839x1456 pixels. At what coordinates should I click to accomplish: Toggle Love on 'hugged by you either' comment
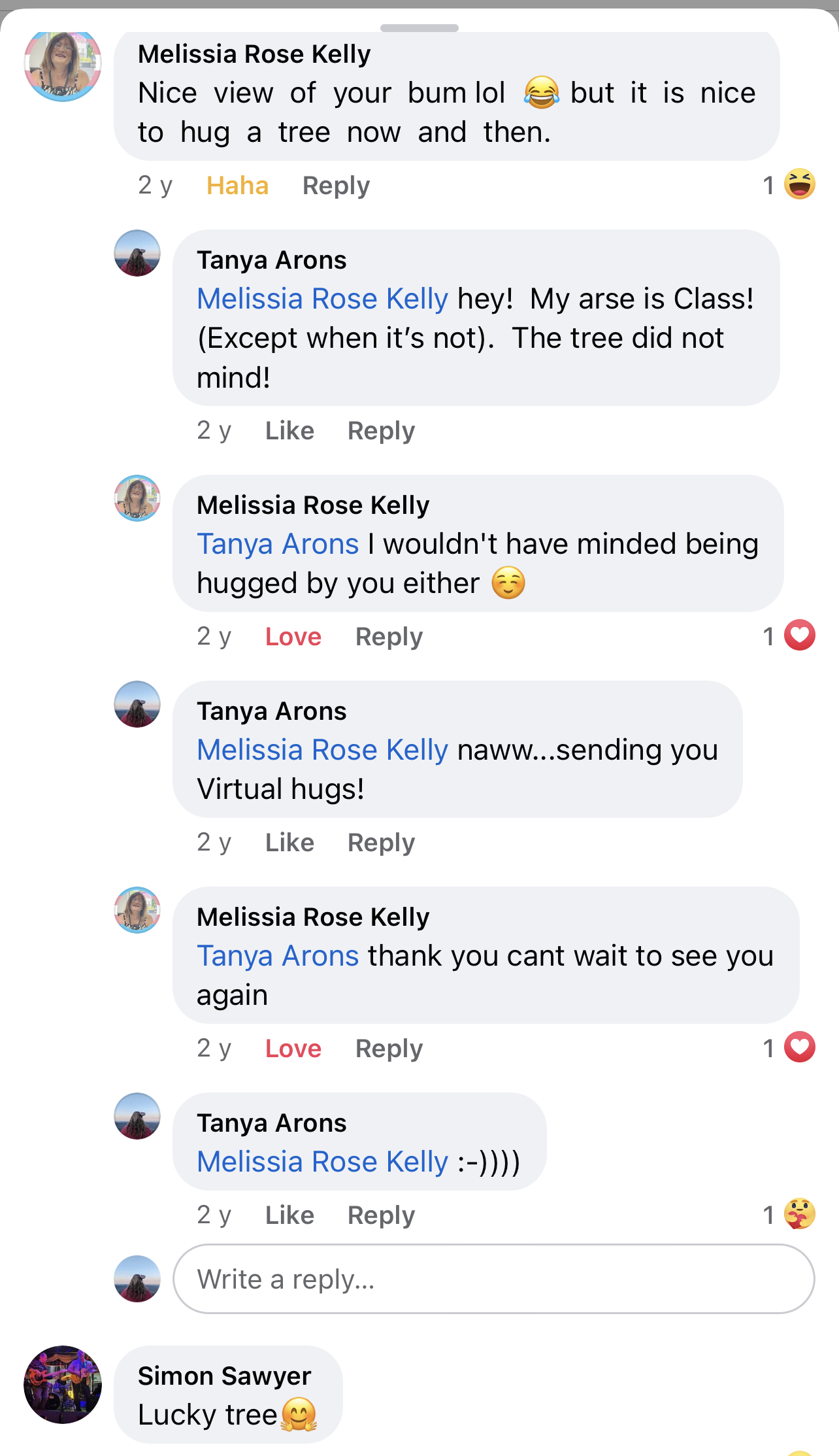click(293, 637)
